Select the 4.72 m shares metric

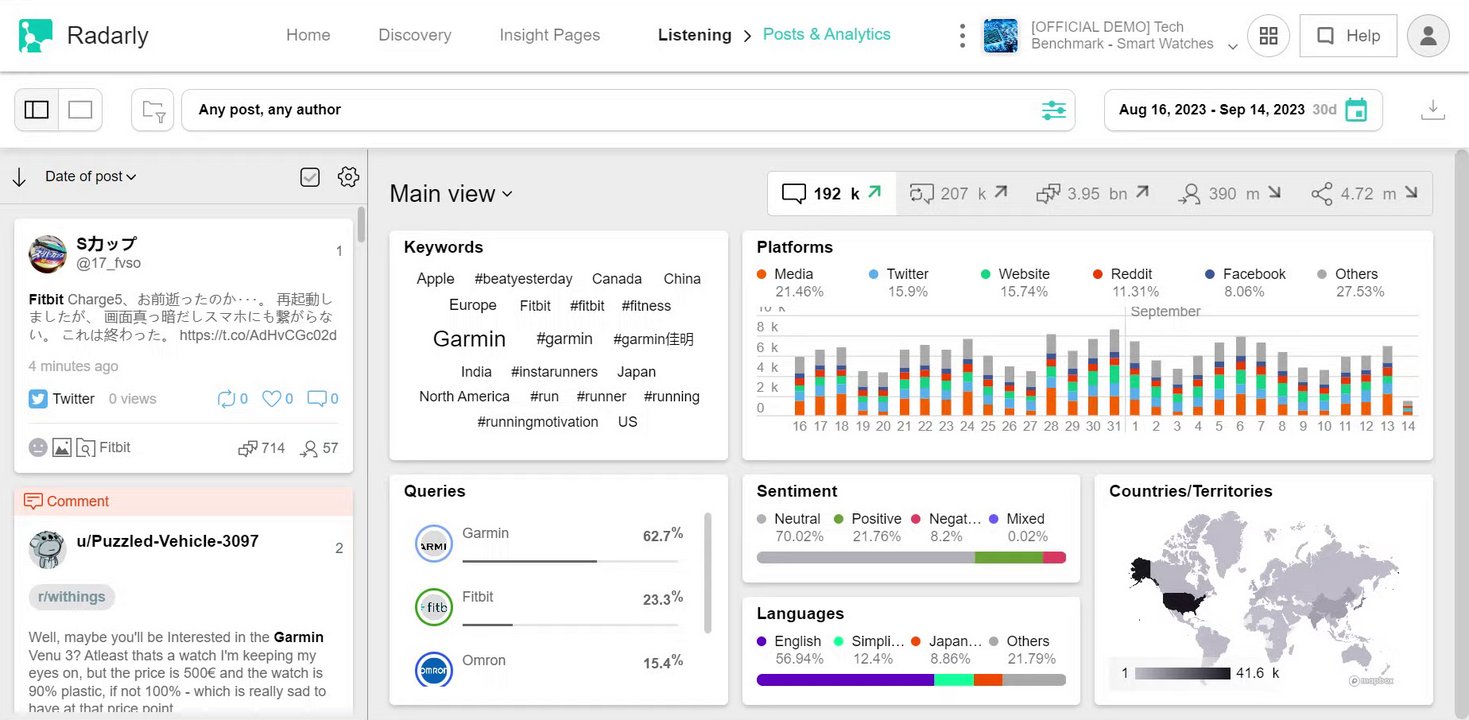(1364, 193)
